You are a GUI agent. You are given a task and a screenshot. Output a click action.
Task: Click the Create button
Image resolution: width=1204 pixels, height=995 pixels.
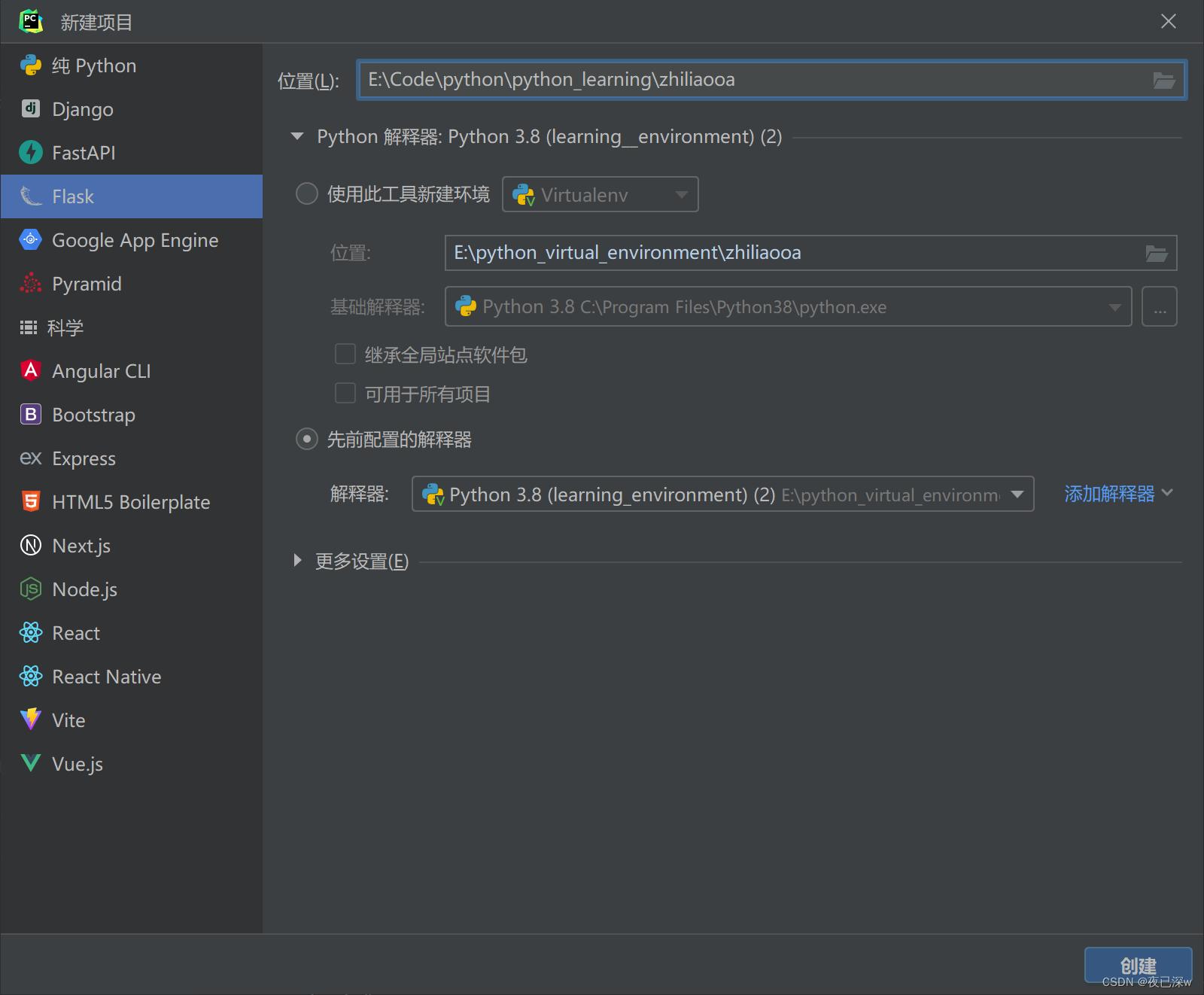point(1138,966)
